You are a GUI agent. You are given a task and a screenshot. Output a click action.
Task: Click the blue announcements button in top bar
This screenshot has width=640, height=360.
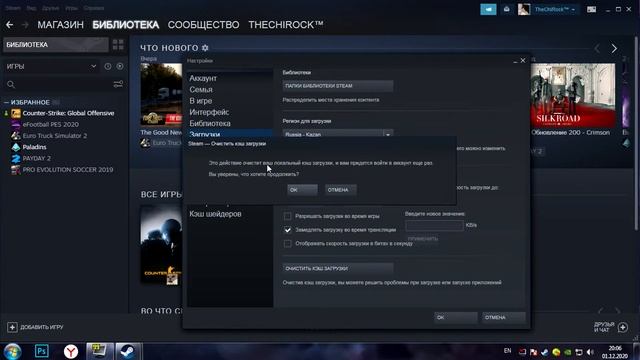click(x=488, y=9)
